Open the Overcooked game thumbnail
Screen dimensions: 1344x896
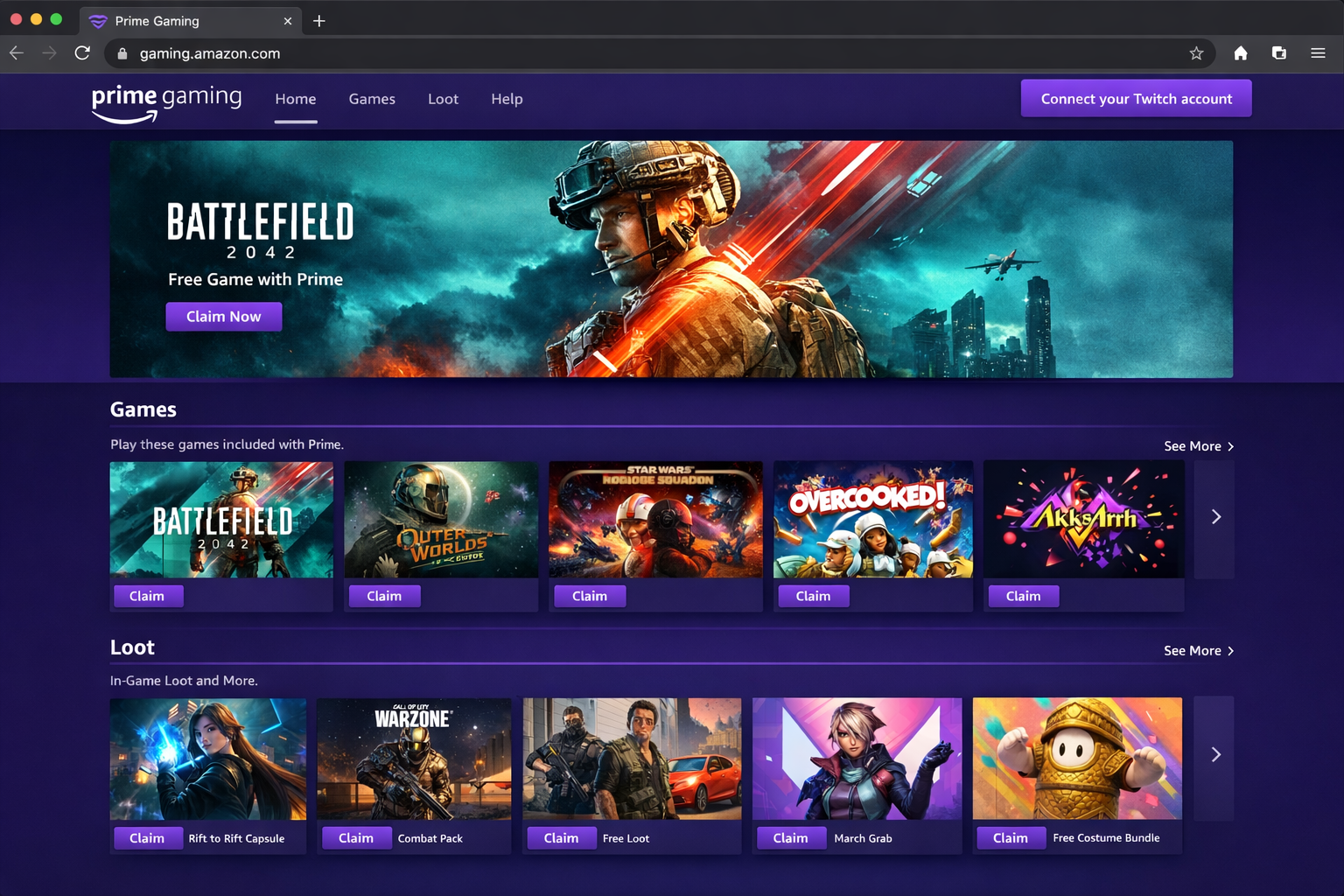point(872,519)
